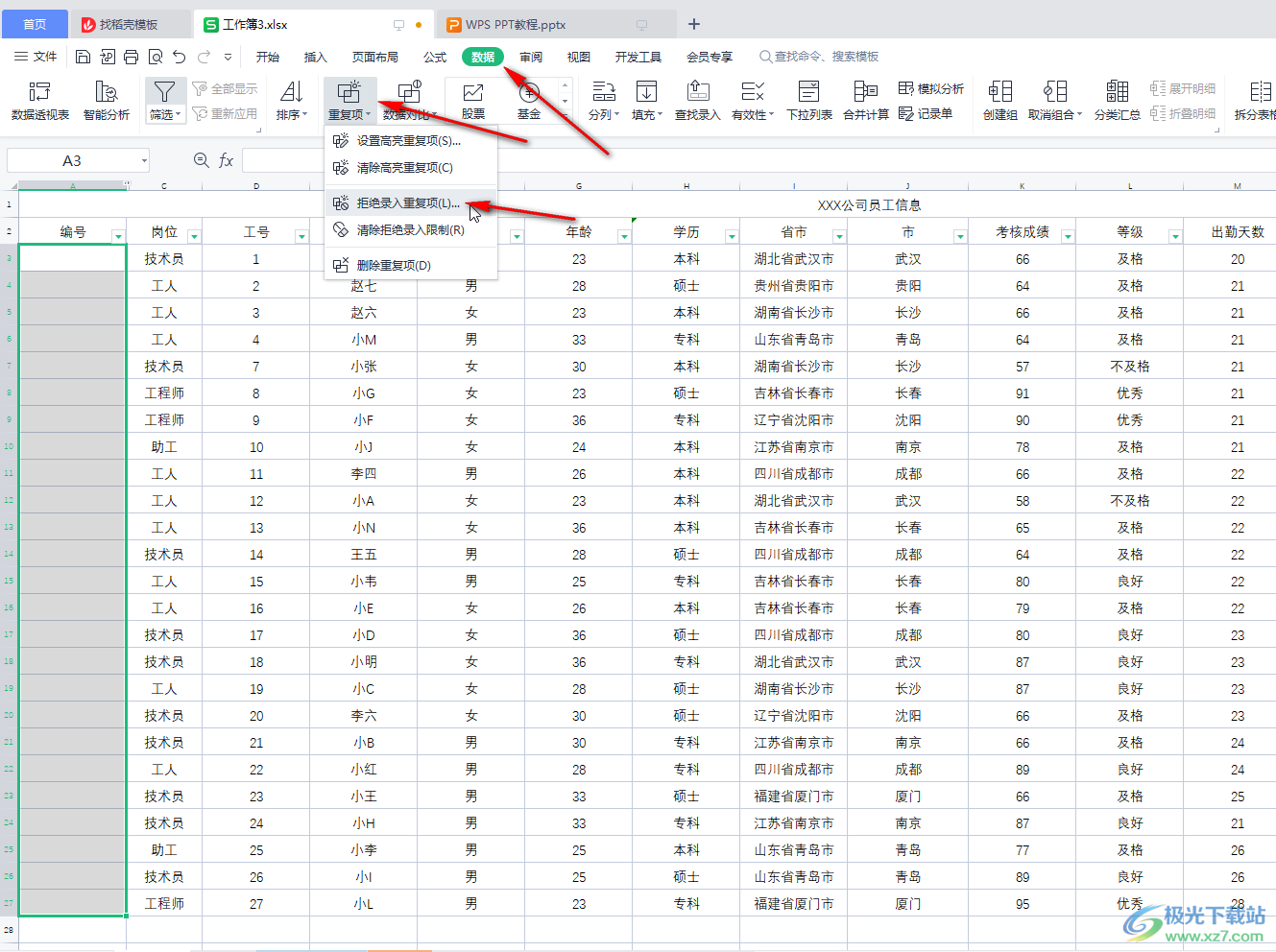Open 合并计算 consolidate tool
The width and height of the screenshot is (1276, 952).
tap(866, 101)
